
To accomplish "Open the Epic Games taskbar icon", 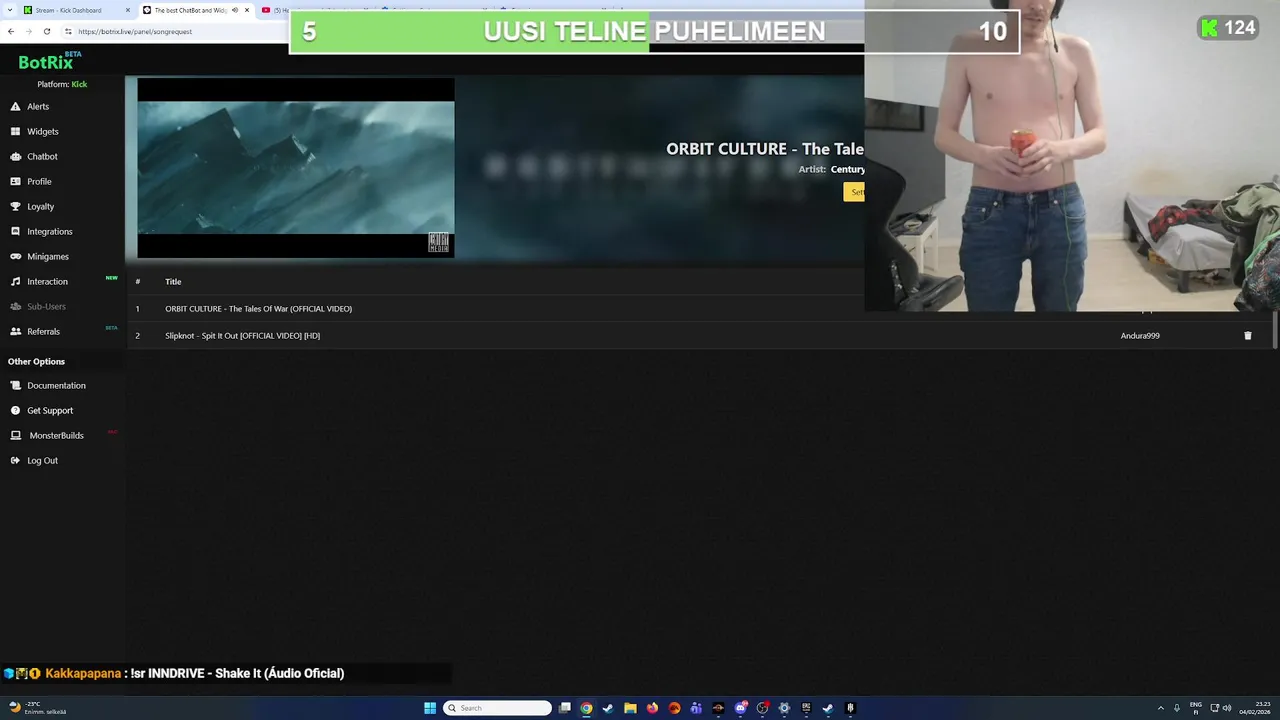I will click(806, 708).
